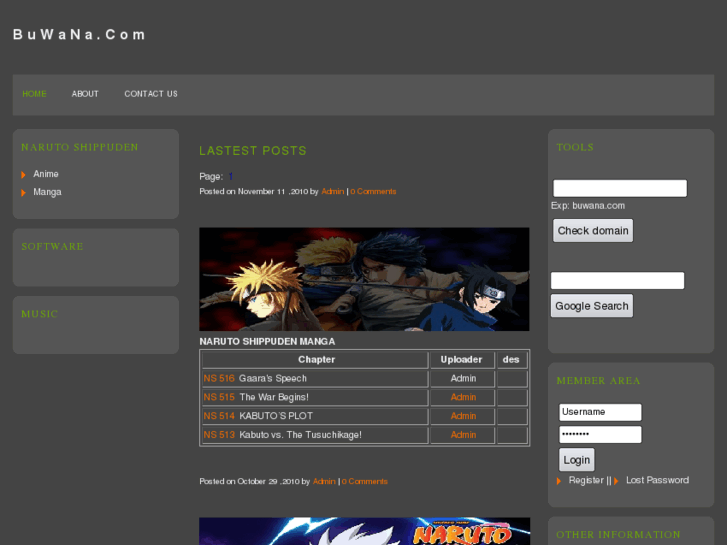Click the NARUTO SHIPPUDEN MANGA table title
This screenshot has width=727, height=545.
pos(267,342)
